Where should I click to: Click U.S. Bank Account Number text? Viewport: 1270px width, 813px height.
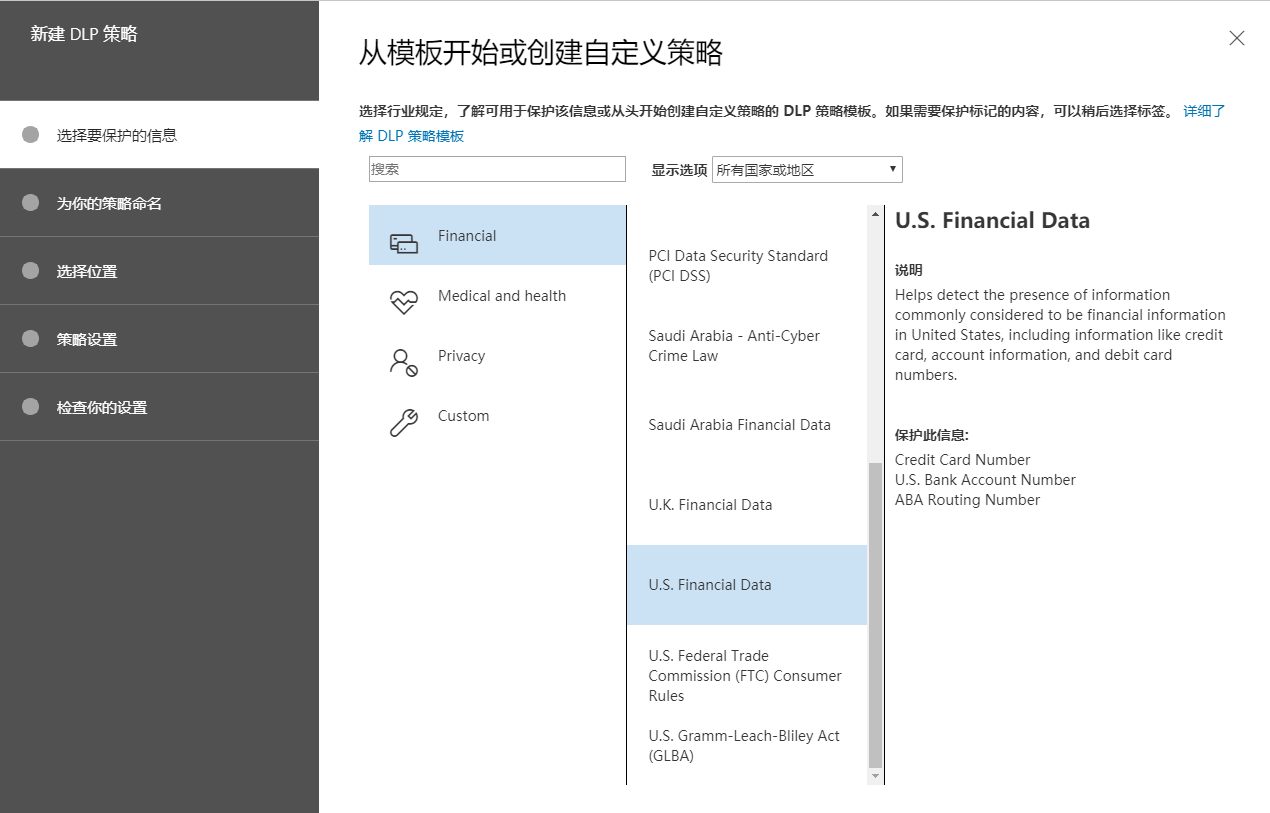pos(985,480)
